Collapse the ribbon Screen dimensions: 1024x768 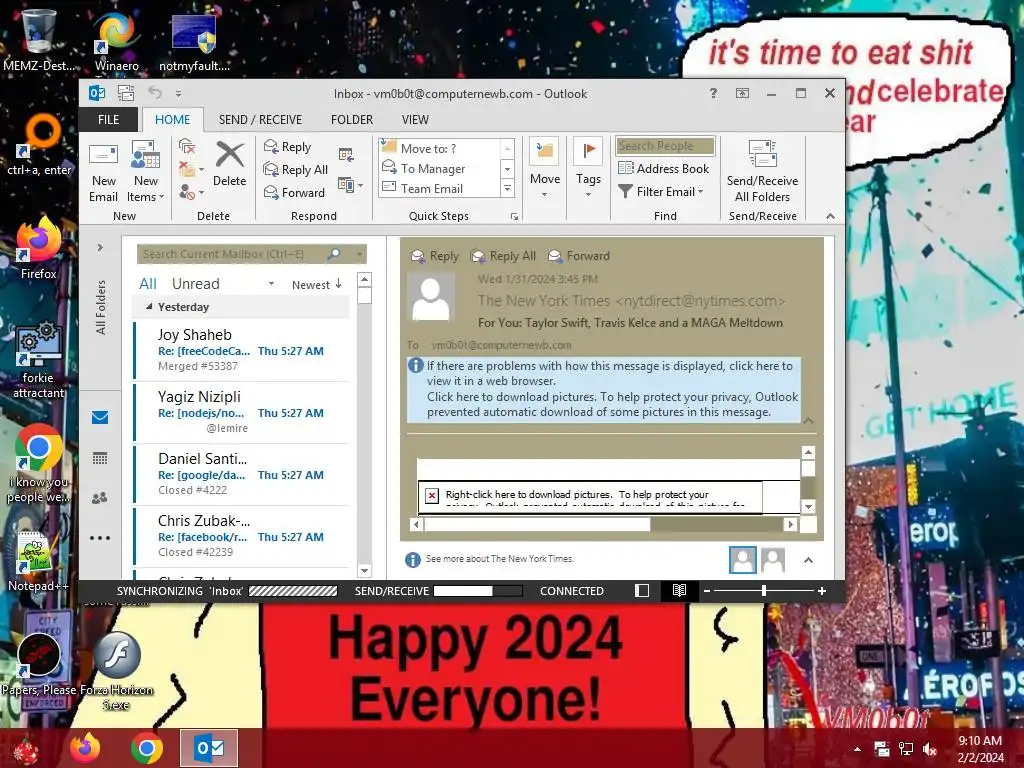[x=830, y=216]
